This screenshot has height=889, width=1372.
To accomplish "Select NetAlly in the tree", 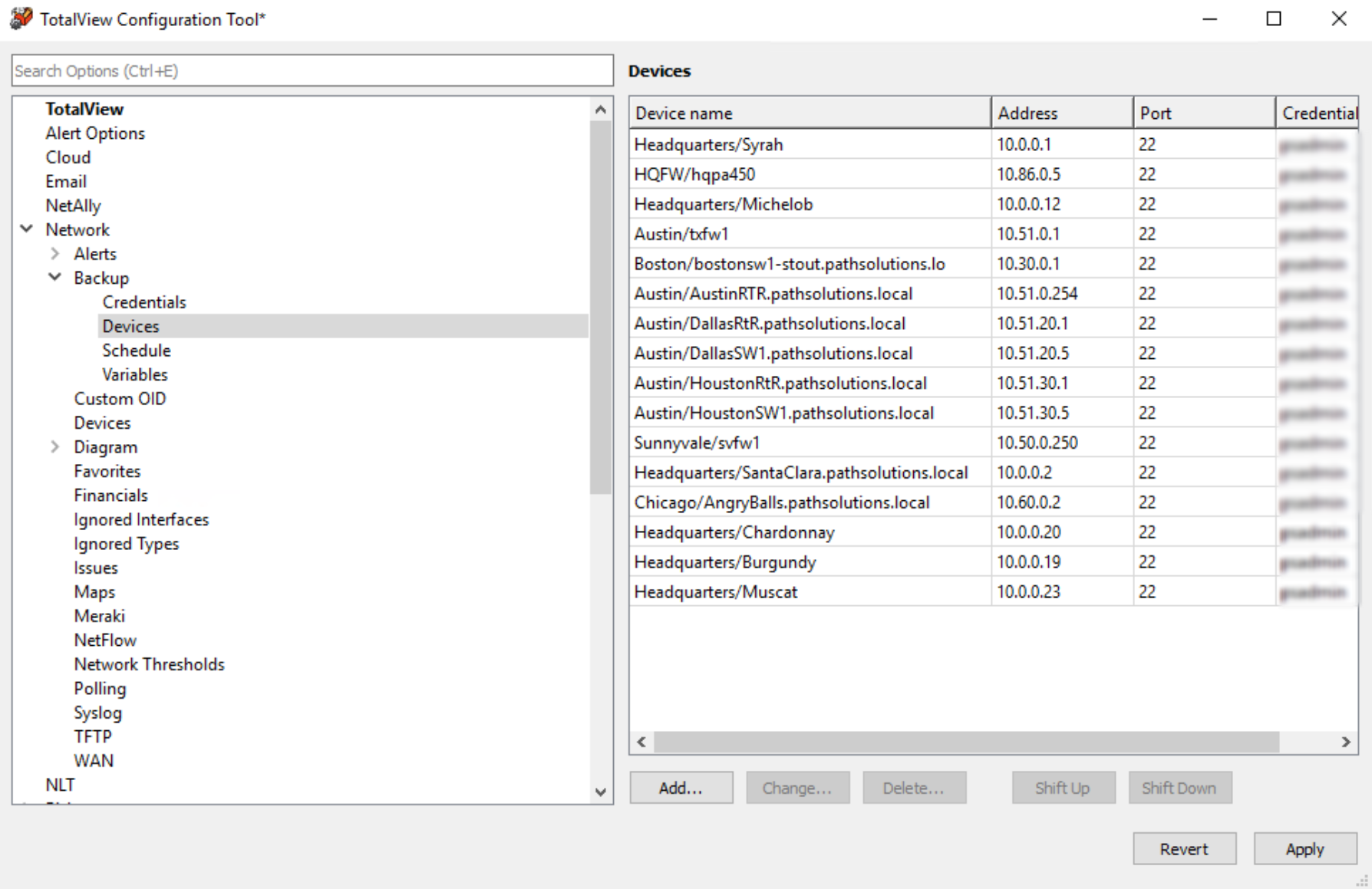I will tap(73, 206).
